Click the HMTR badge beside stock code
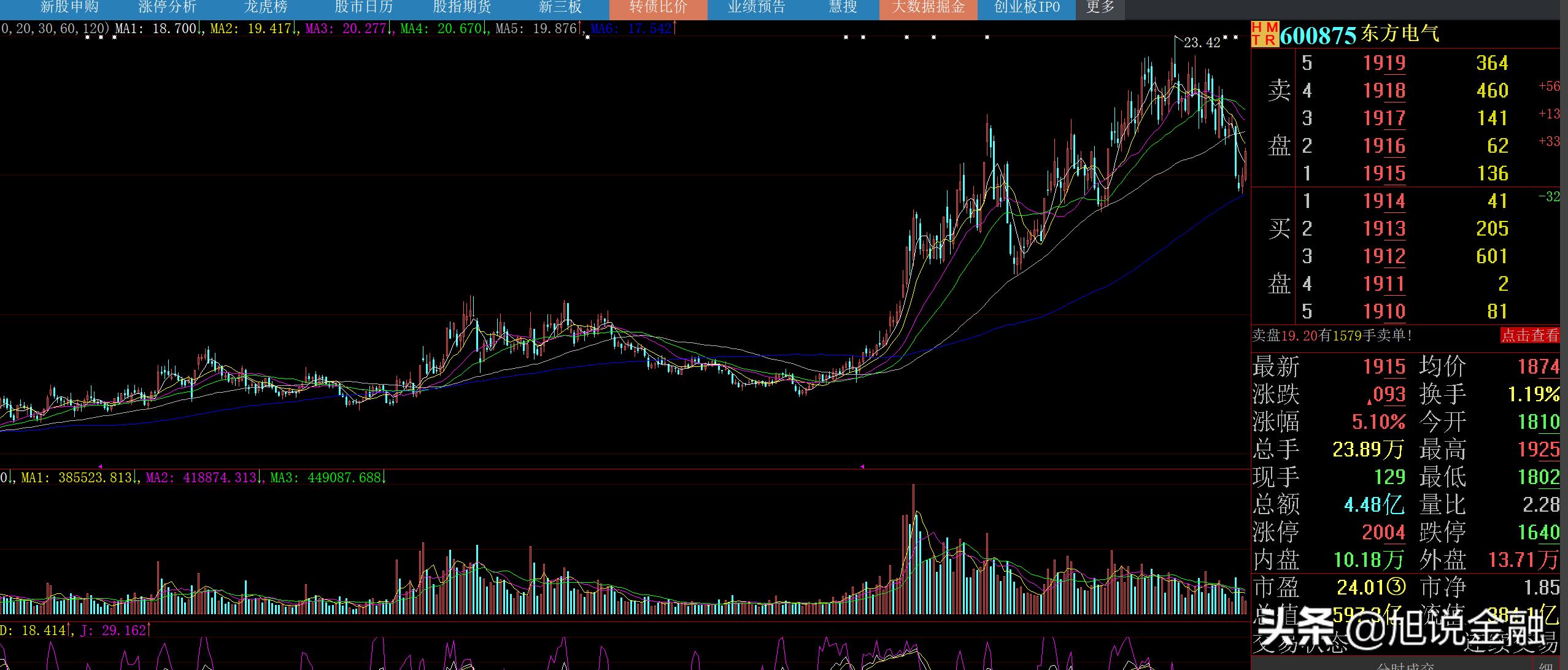This screenshot has width=1568, height=670. (1264, 34)
